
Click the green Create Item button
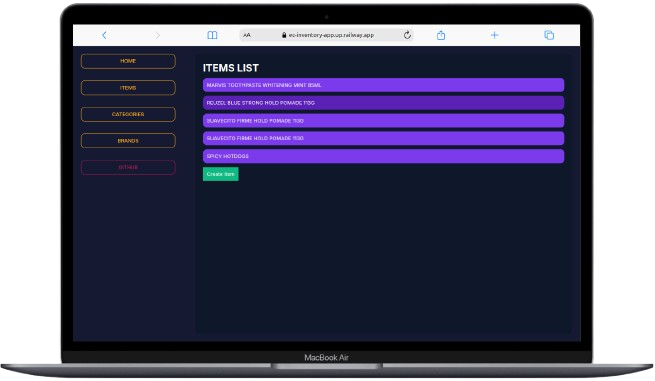click(221, 174)
